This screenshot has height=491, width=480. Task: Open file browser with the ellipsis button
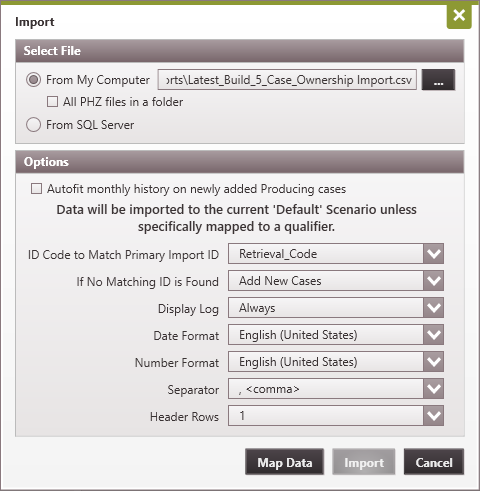438,80
